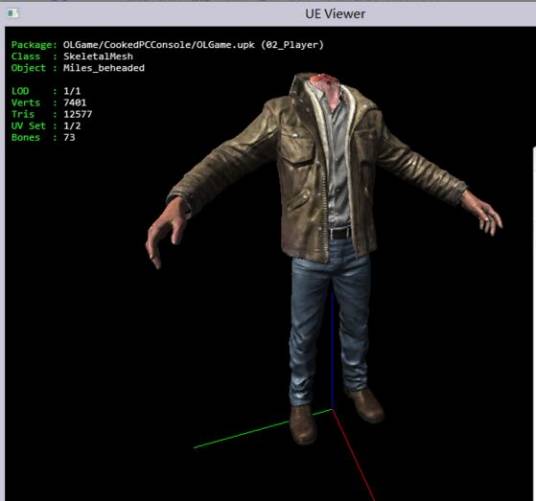Click the Tris count 12577
536x501 pixels.
(78, 114)
